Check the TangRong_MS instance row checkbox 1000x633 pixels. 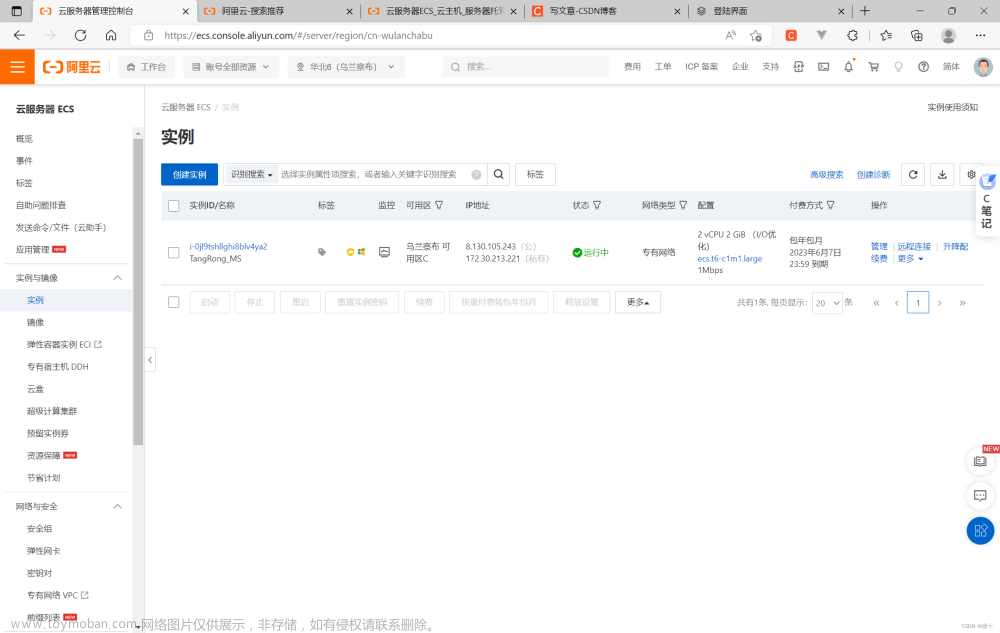[173, 252]
